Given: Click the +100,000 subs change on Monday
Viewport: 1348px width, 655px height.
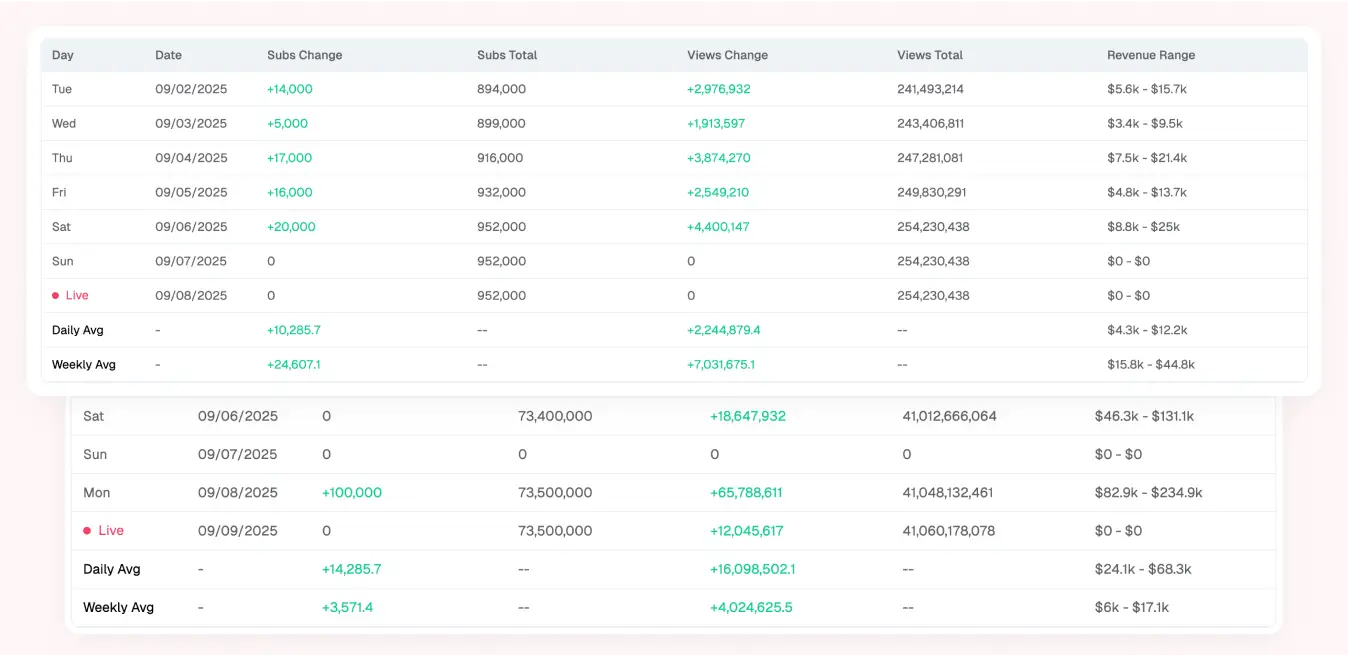Looking at the screenshot, I should tap(351, 493).
